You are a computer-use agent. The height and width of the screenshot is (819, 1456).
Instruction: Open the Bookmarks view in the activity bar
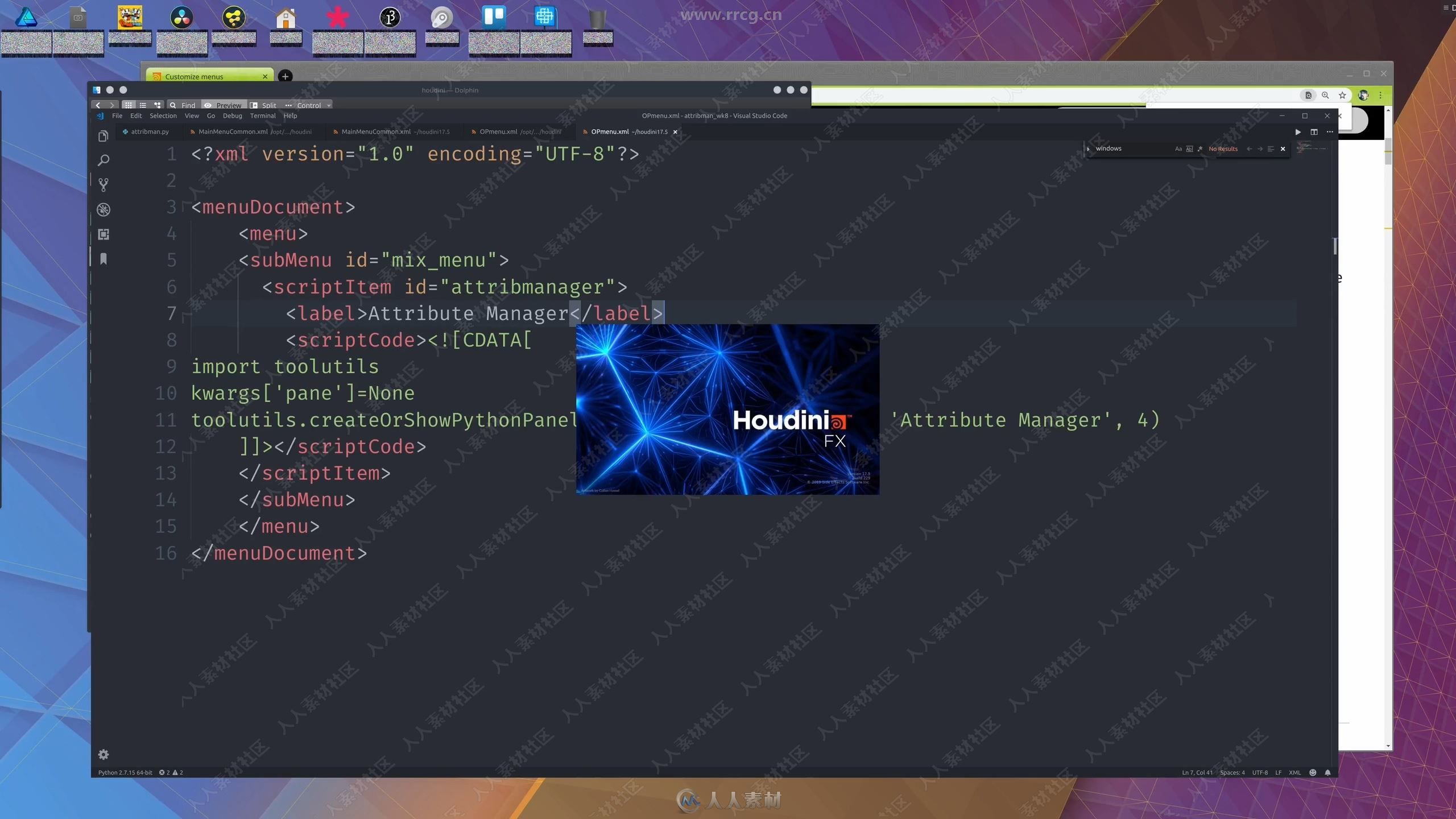[103, 259]
